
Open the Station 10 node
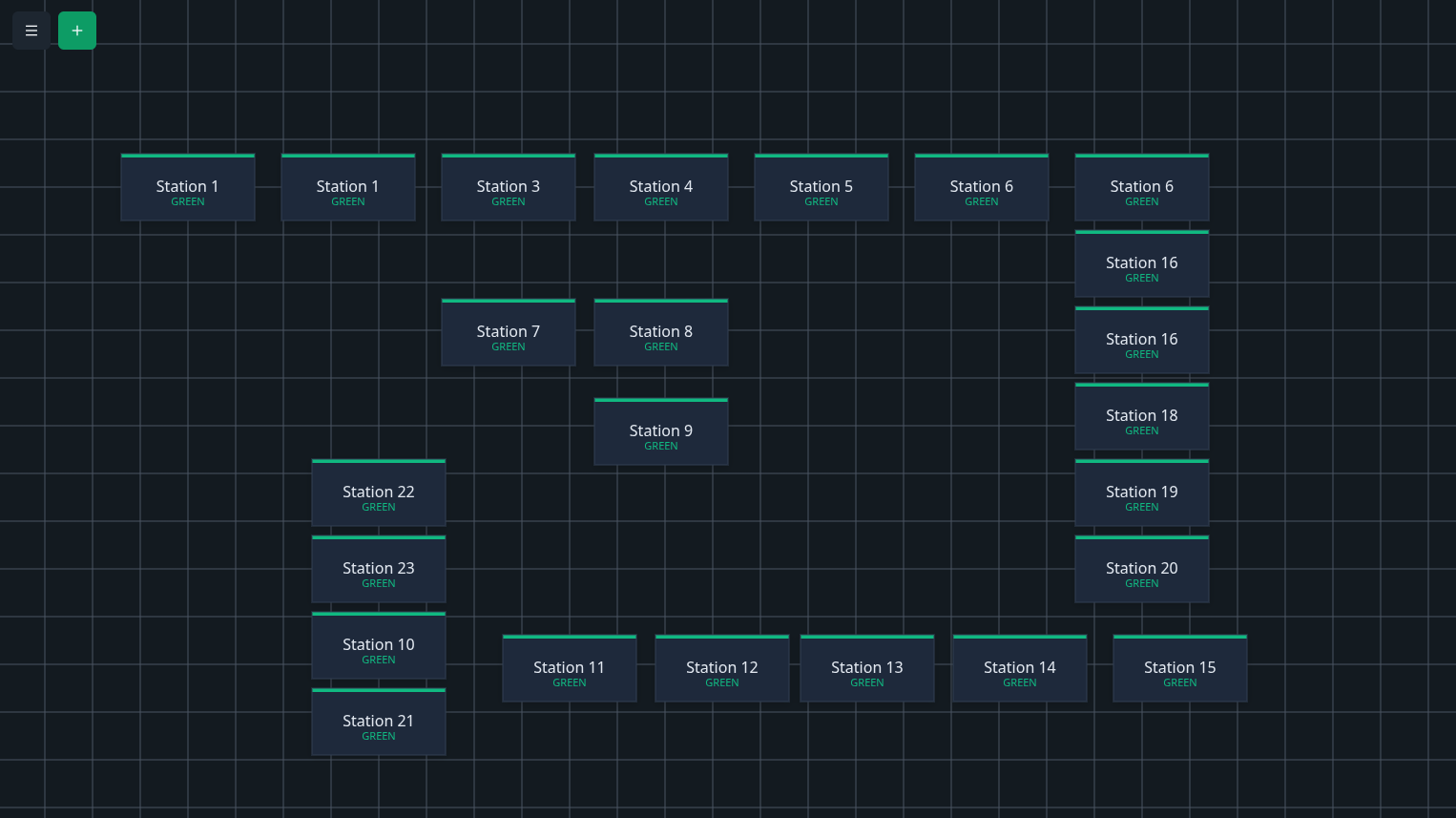[378, 645]
